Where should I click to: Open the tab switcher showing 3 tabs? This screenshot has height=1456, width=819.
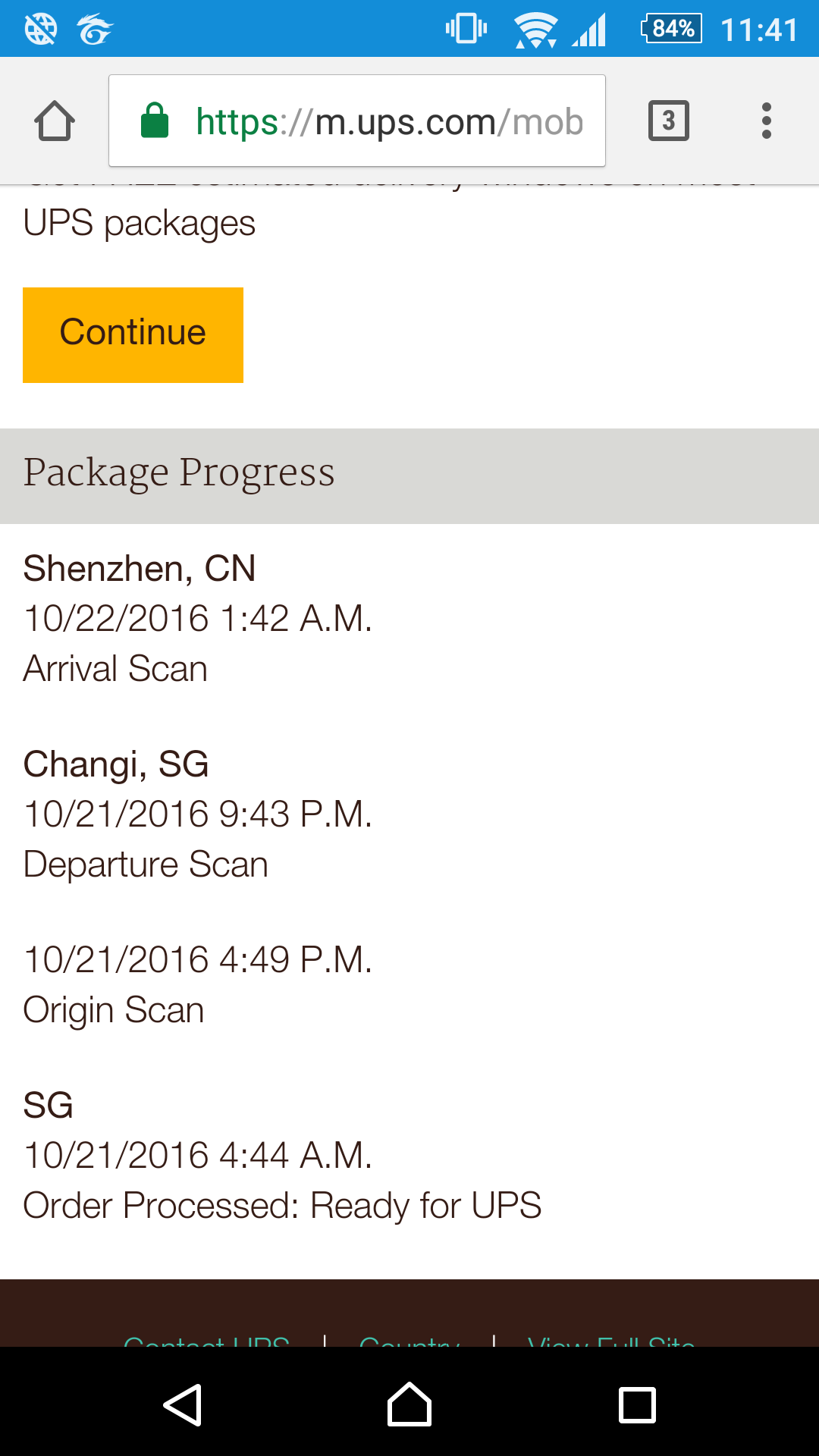coord(668,121)
